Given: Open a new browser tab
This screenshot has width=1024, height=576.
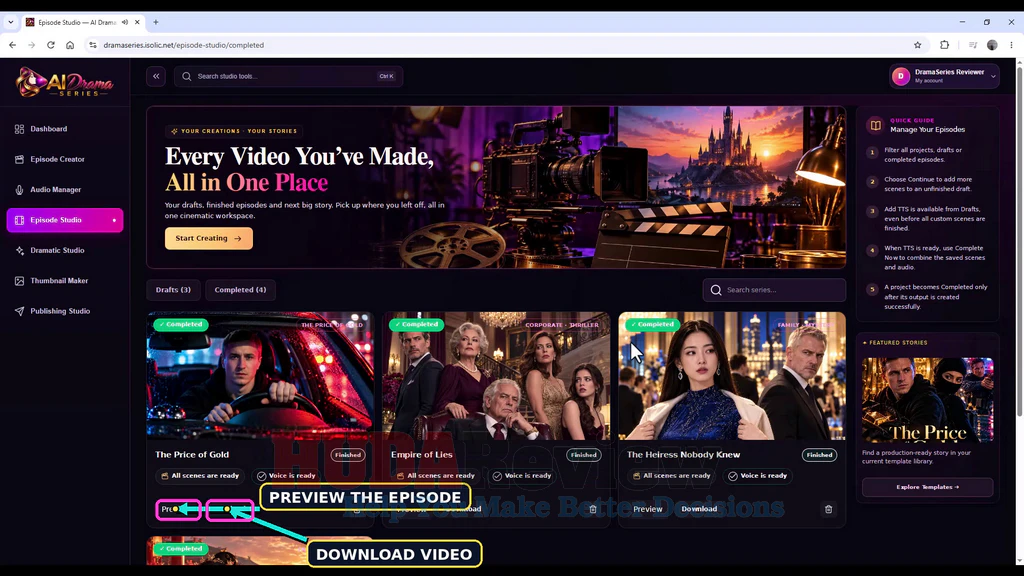Looking at the screenshot, I should [155, 22].
